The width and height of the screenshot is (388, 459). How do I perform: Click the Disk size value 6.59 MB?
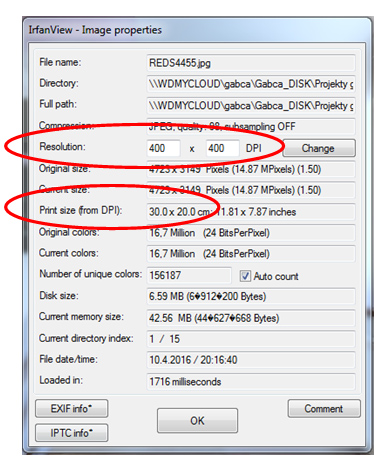pos(251,296)
